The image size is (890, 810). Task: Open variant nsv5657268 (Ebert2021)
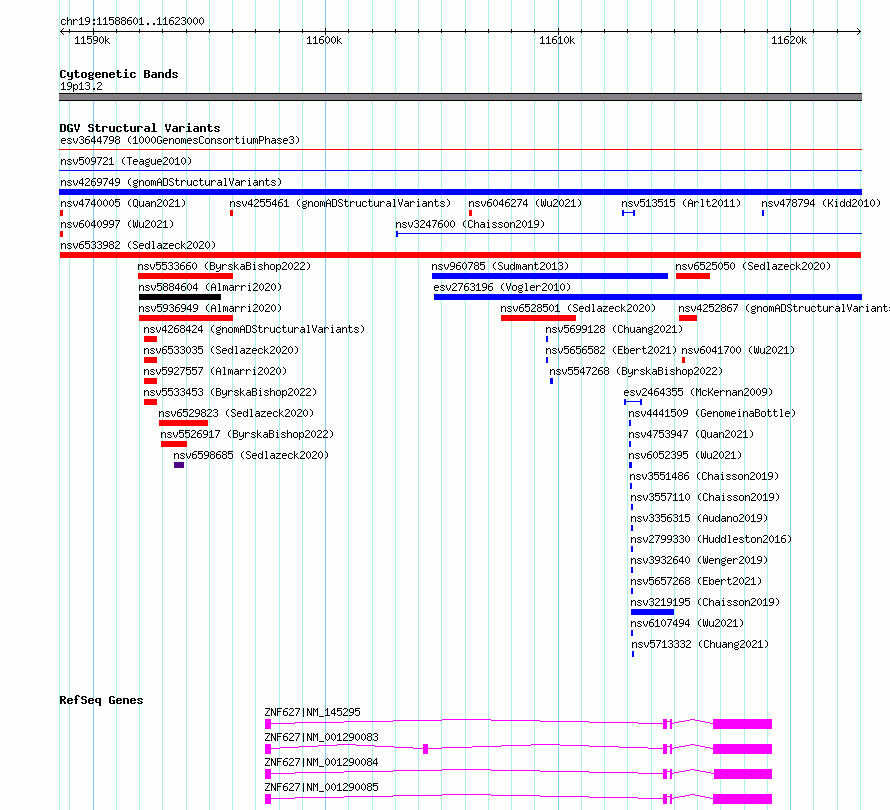click(696, 581)
